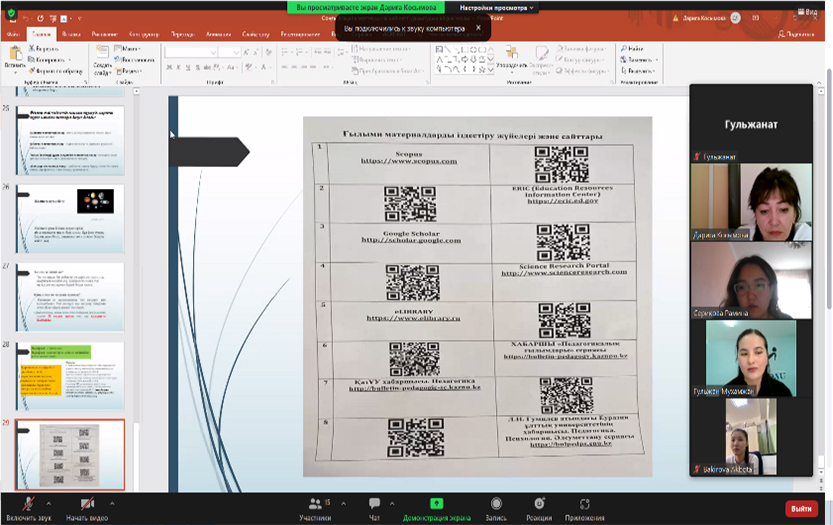Unmute microphone with Включить звук icon
Screen dimensions: 833x525
pyautogui.click(x=29, y=503)
